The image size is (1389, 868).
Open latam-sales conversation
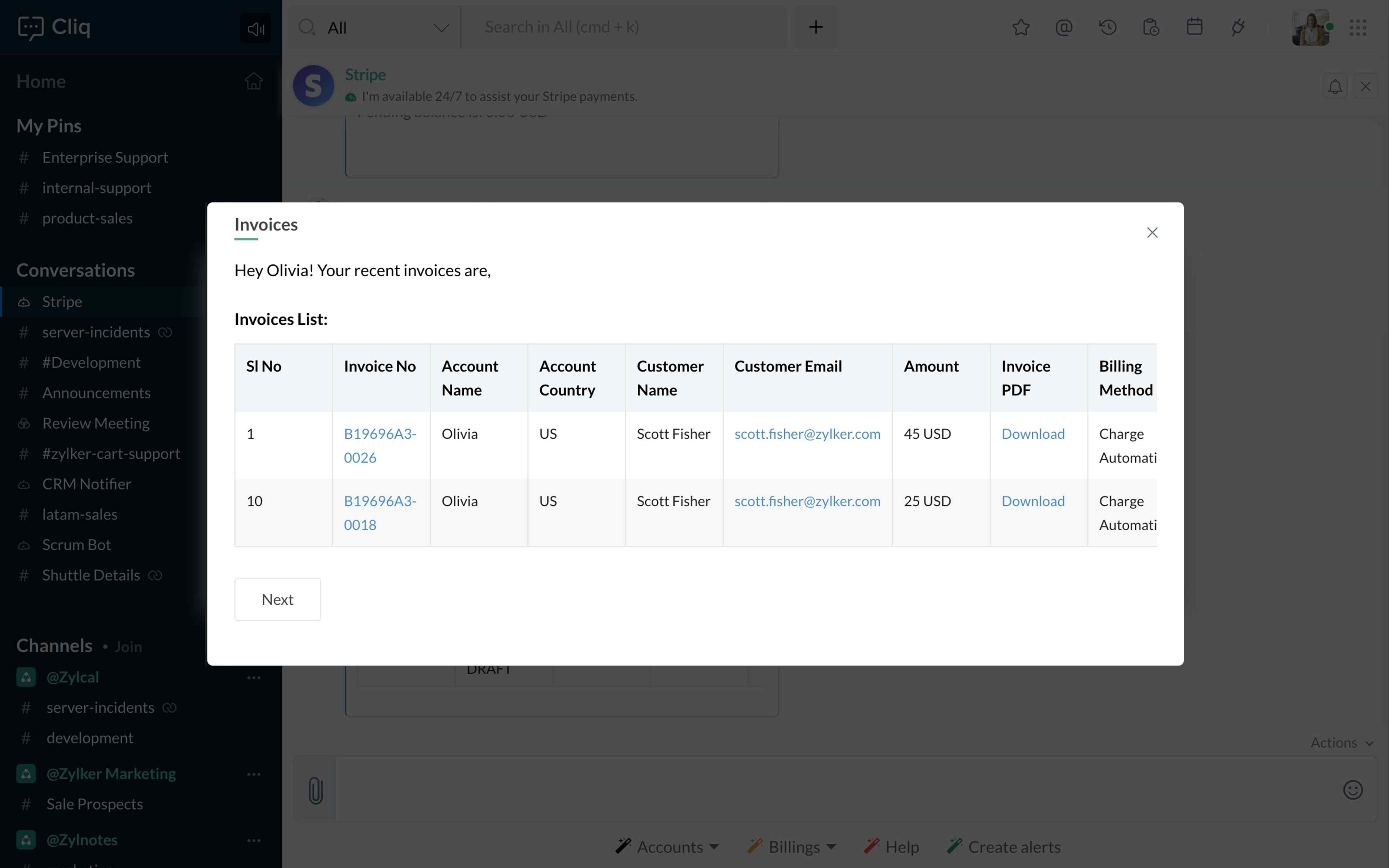click(x=80, y=514)
